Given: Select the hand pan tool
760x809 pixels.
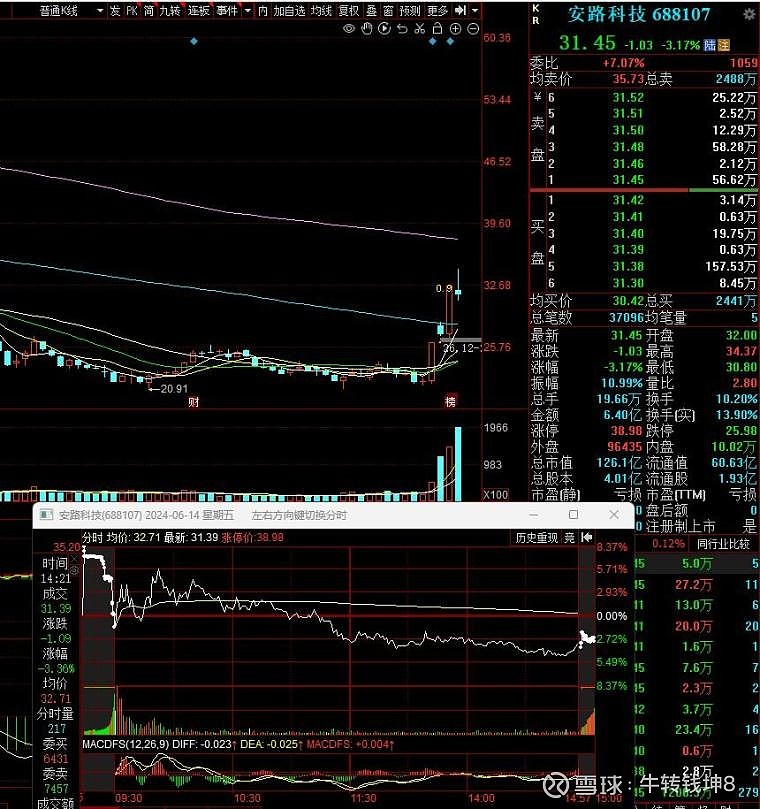Looking at the screenshot, I should [367, 29].
